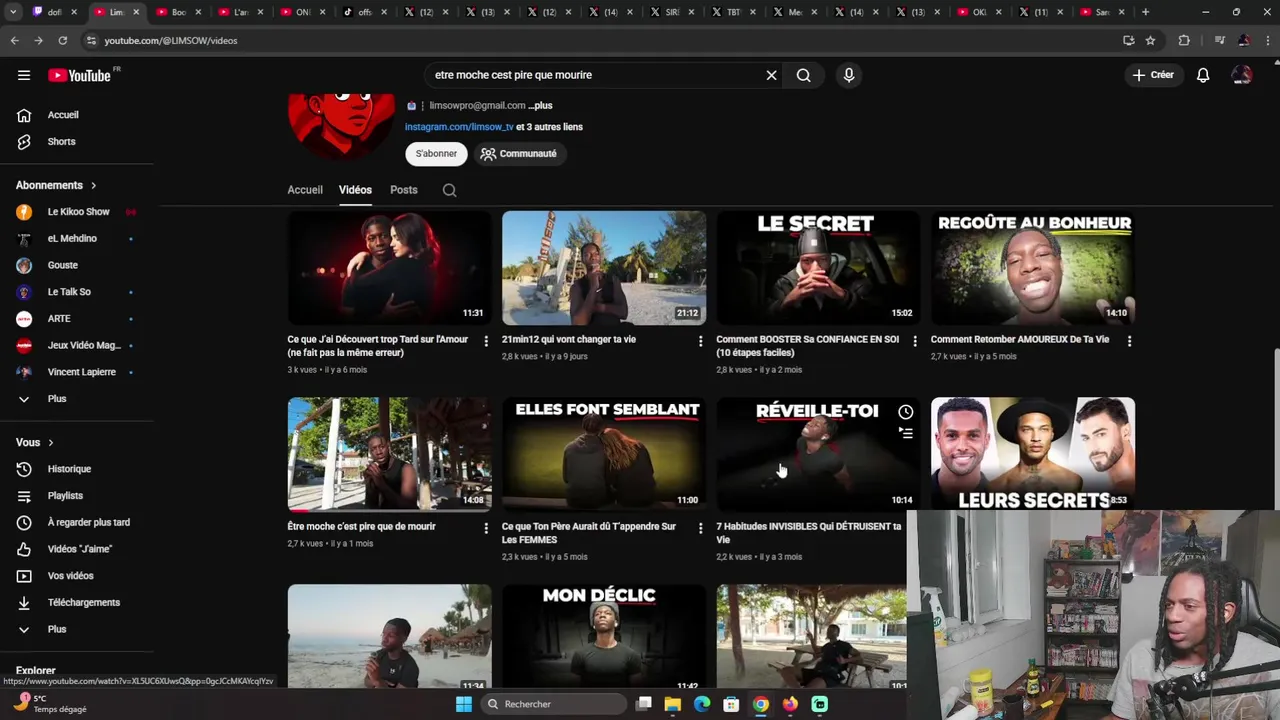Add RÉVEILLE-TOI video to queue

[x=905, y=434]
